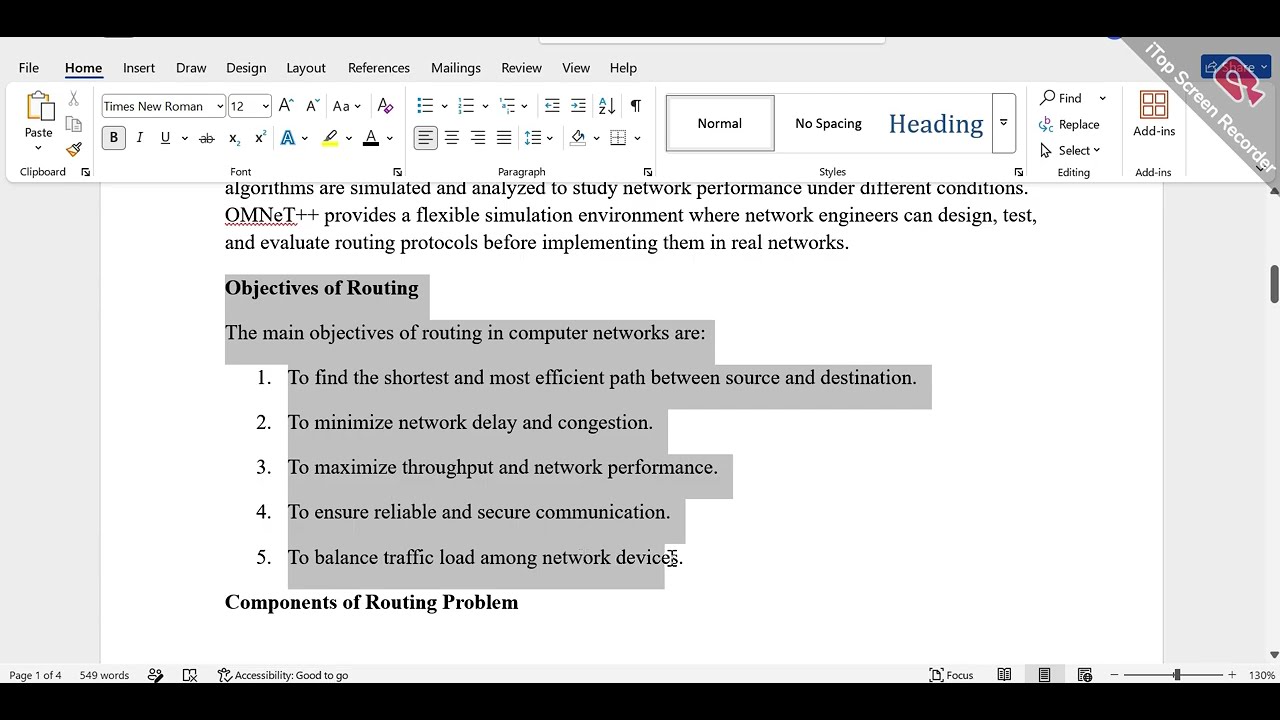
Task: Open the Review tab
Action: (x=522, y=68)
